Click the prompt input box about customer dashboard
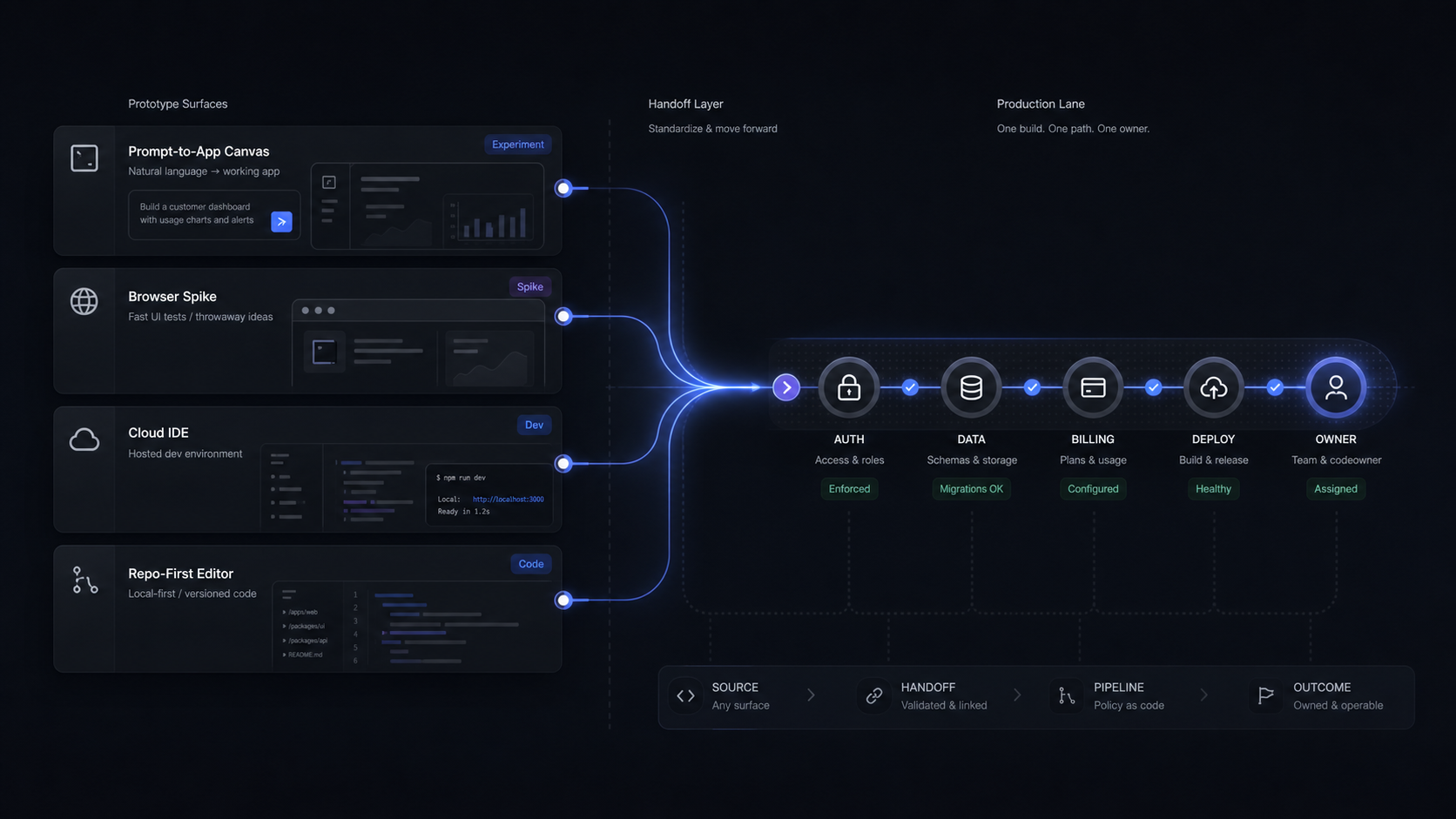Viewport: 1456px width, 819px height. coord(214,214)
